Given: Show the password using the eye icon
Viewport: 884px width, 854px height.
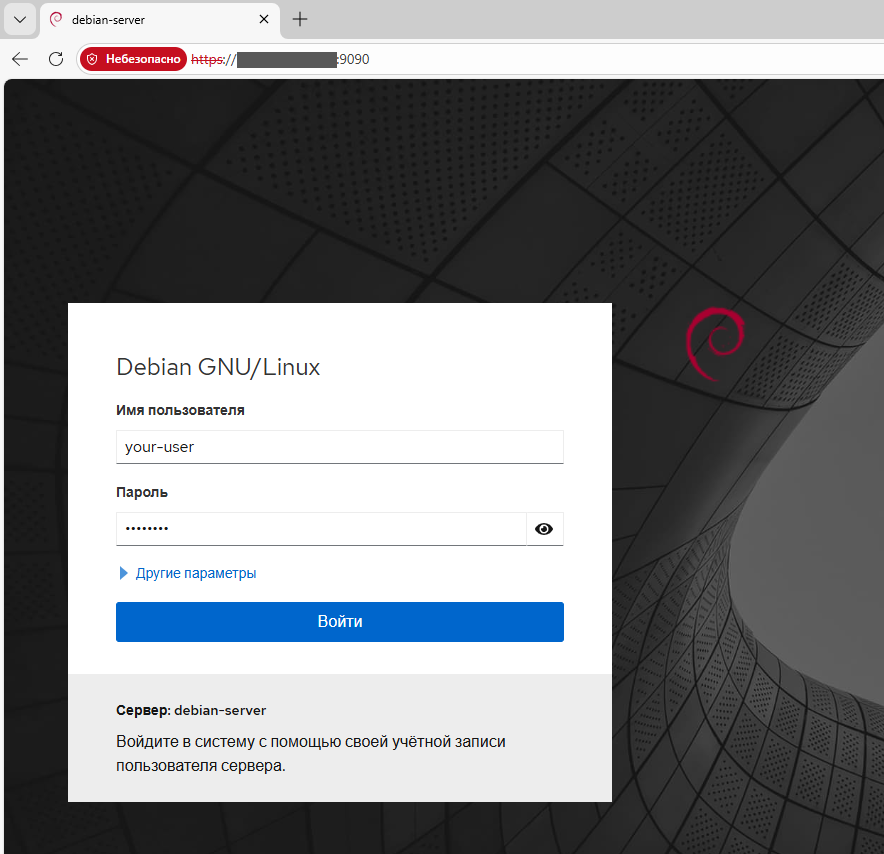Looking at the screenshot, I should pyautogui.click(x=544, y=529).
